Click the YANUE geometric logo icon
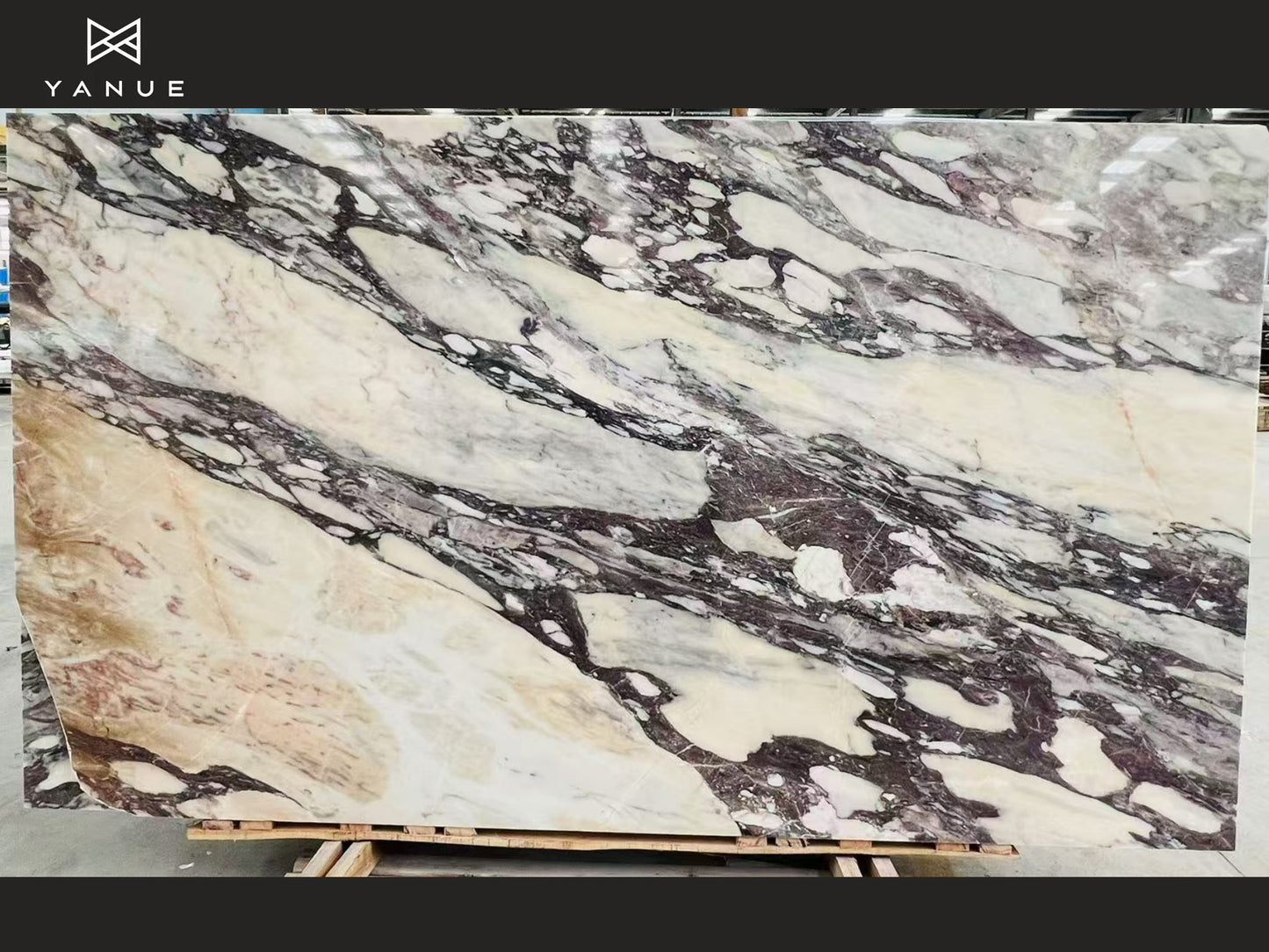Screen dimensions: 1269x952 (113, 41)
